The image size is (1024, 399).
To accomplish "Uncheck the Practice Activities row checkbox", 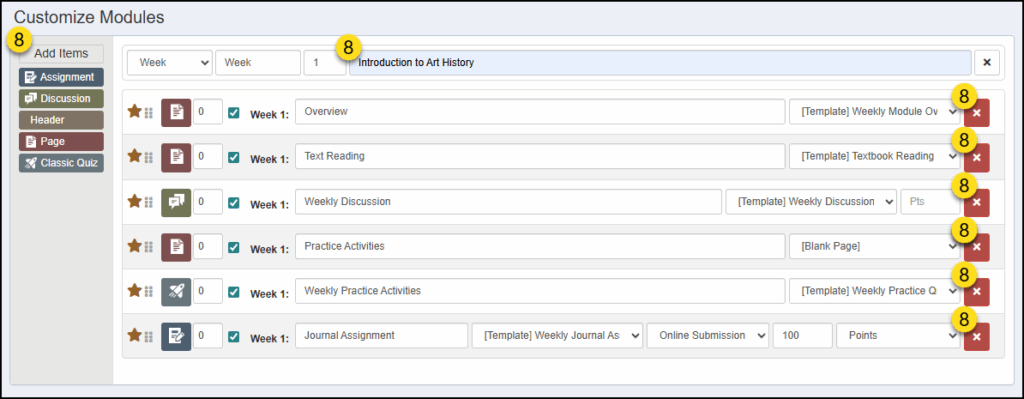I will coord(234,247).
